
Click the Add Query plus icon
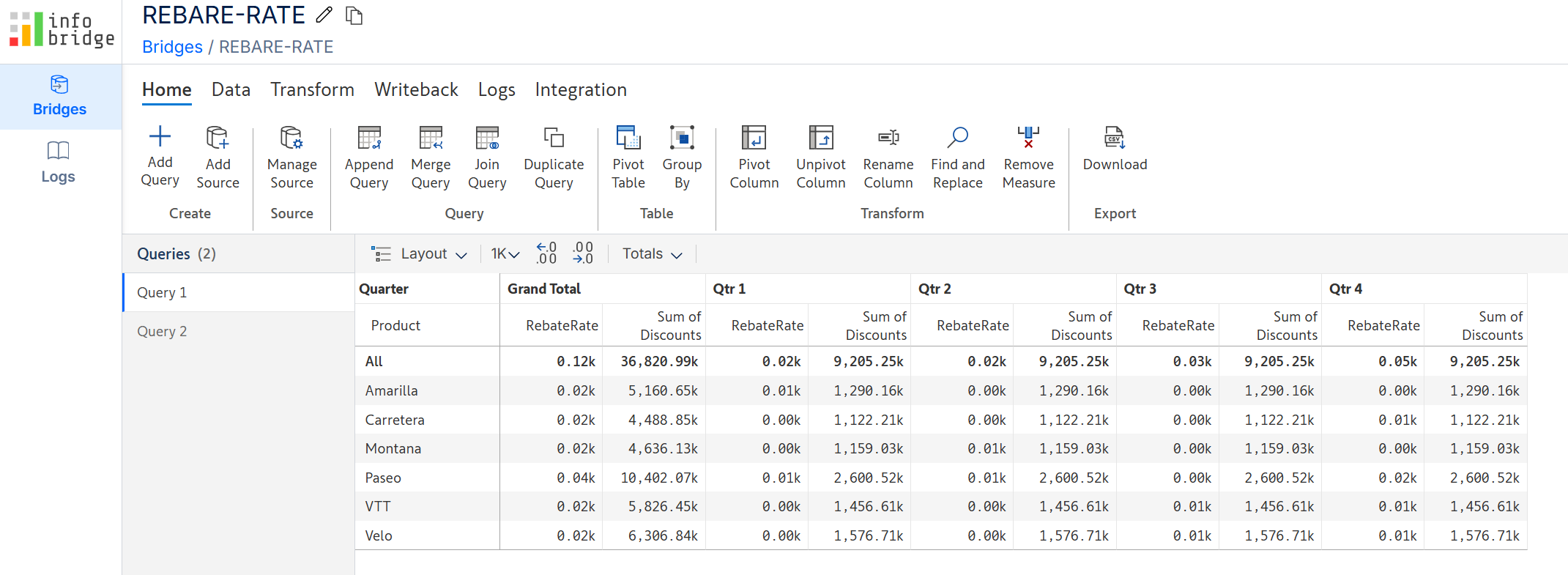[x=160, y=137]
